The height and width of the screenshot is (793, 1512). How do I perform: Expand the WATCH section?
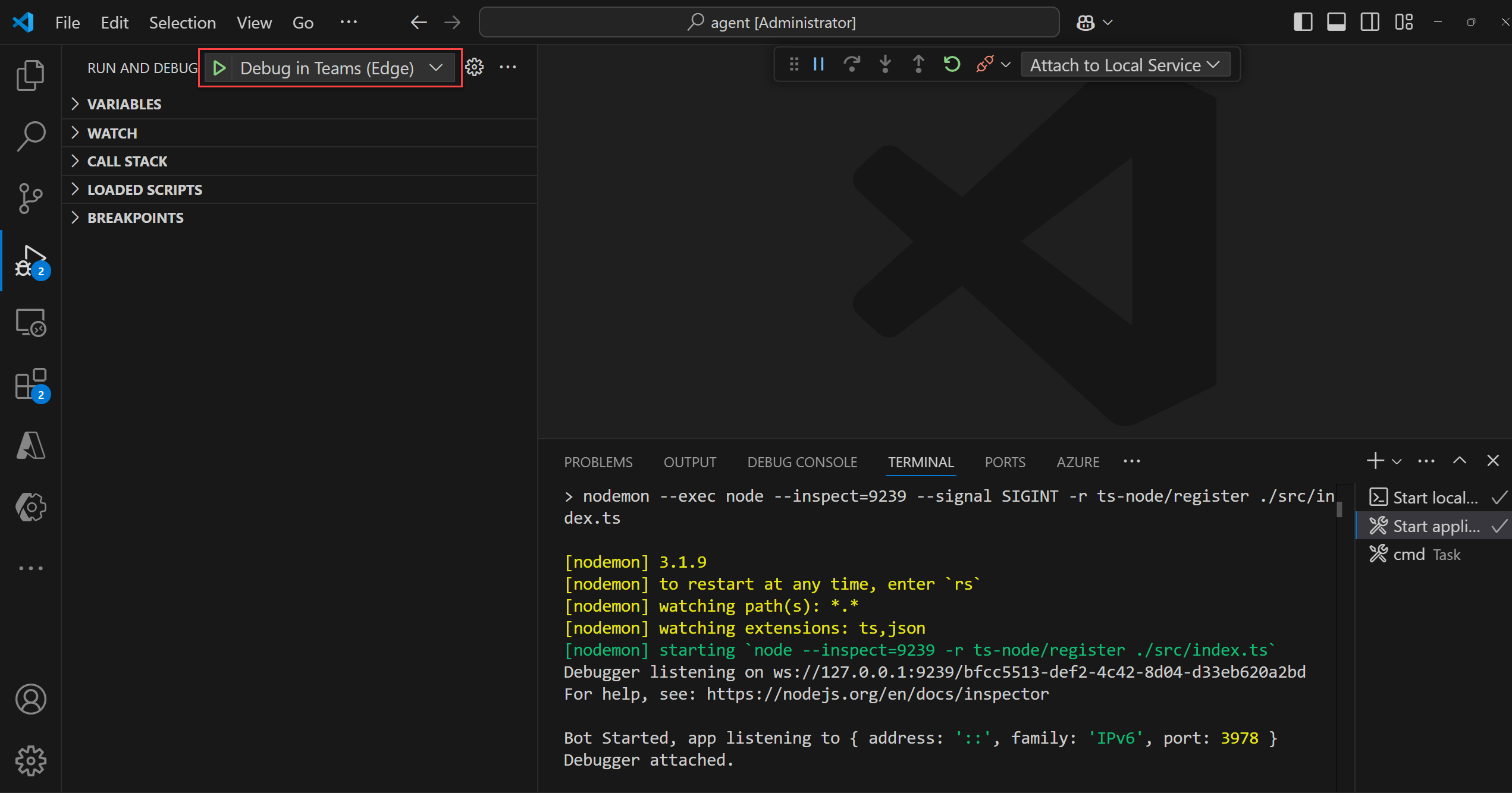coord(300,133)
